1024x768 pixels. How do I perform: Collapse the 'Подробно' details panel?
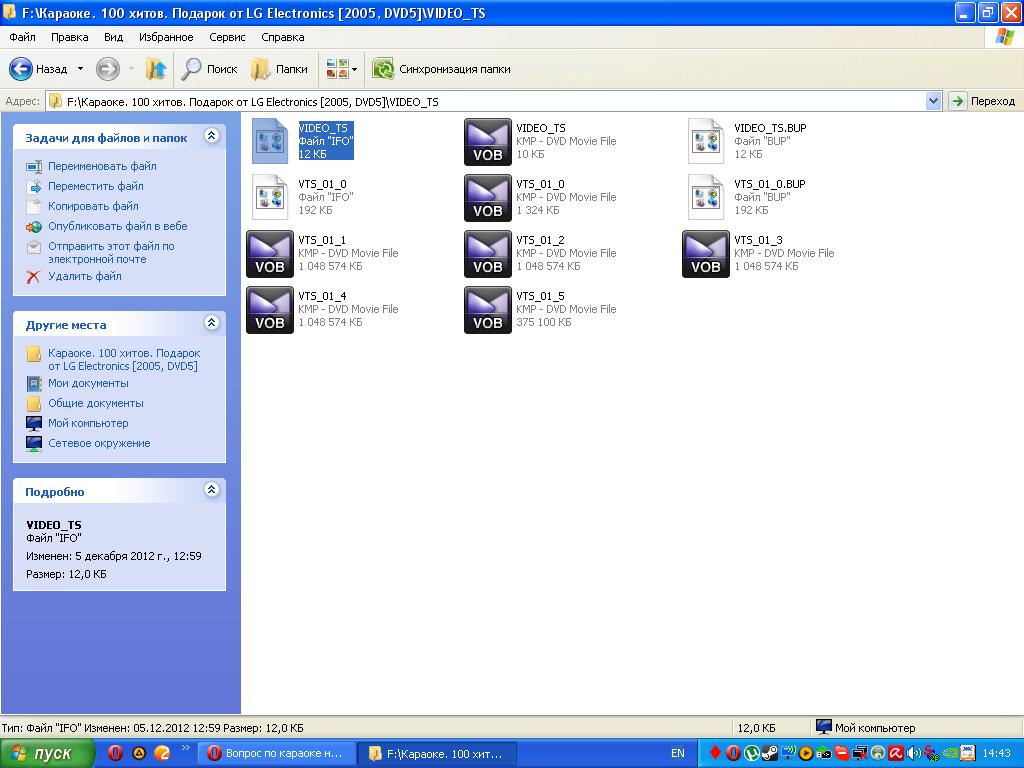point(211,490)
